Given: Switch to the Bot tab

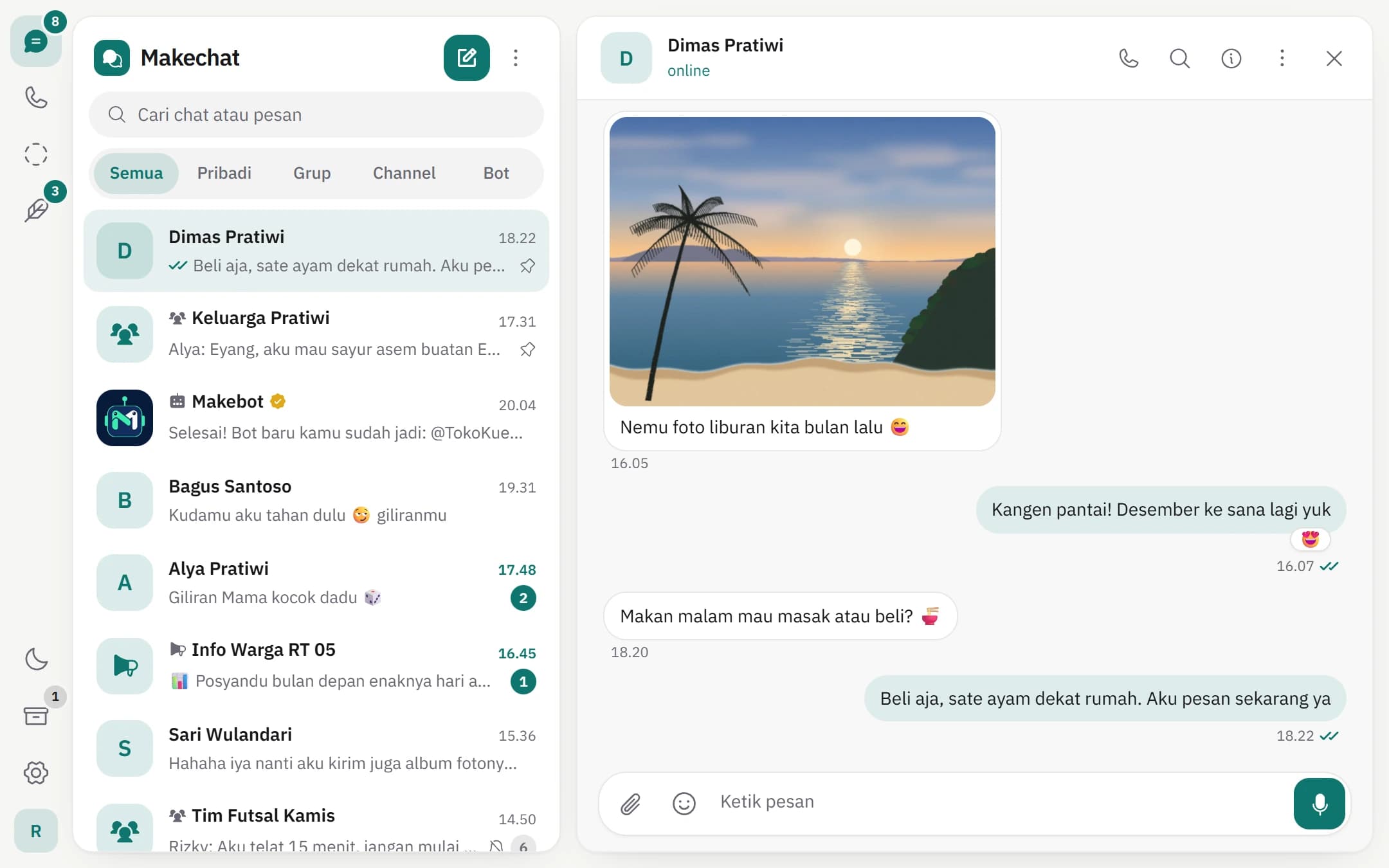Looking at the screenshot, I should pyautogui.click(x=496, y=173).
